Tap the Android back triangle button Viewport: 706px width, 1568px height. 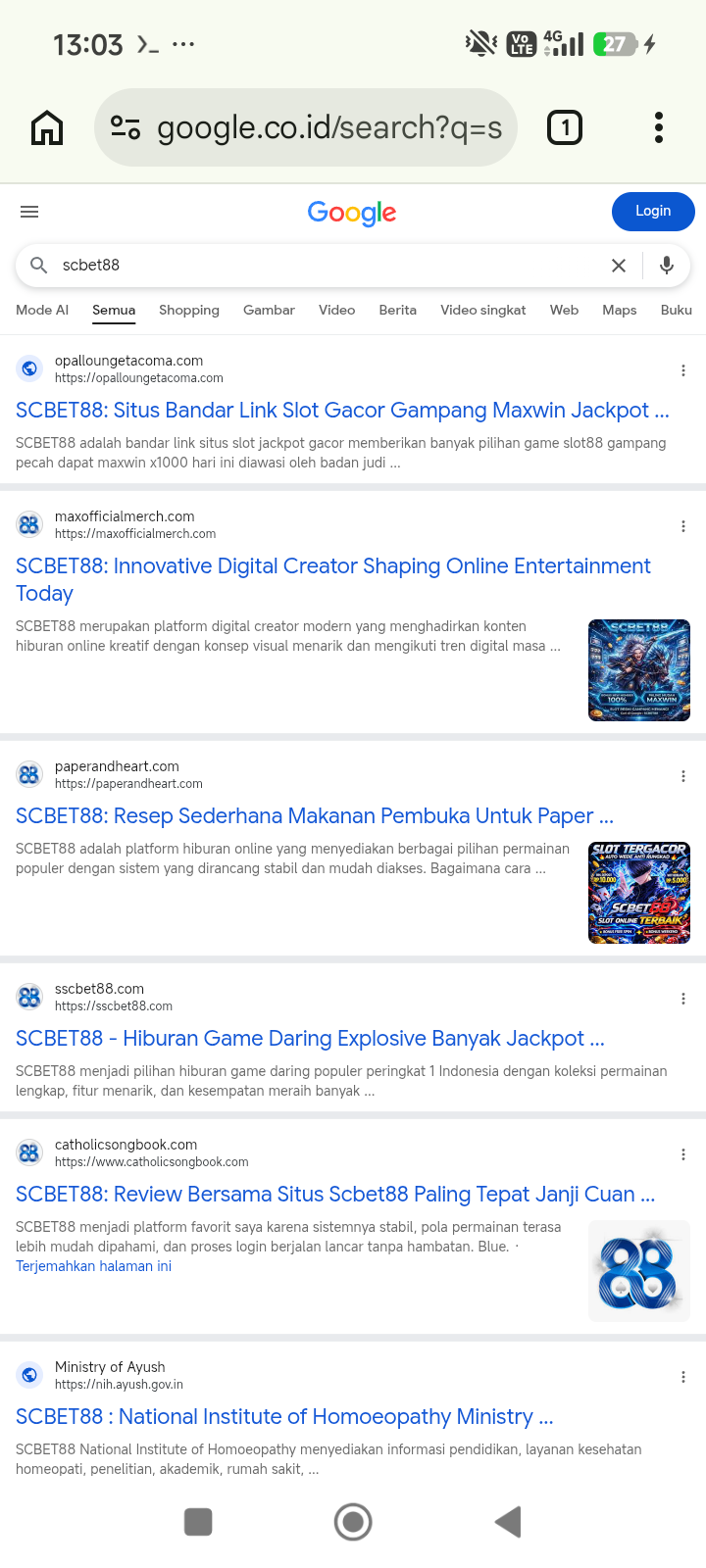(508, 1522)
